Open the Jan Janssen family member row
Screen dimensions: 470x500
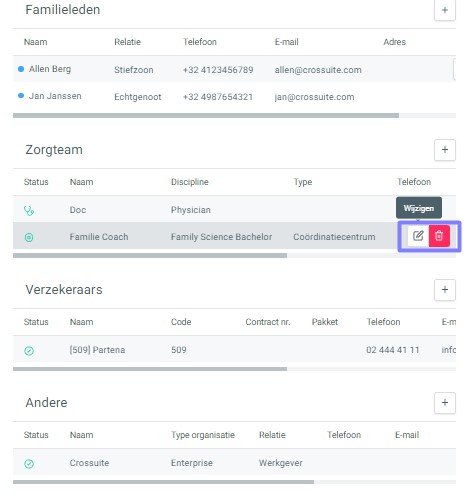[x=234, y=96]
